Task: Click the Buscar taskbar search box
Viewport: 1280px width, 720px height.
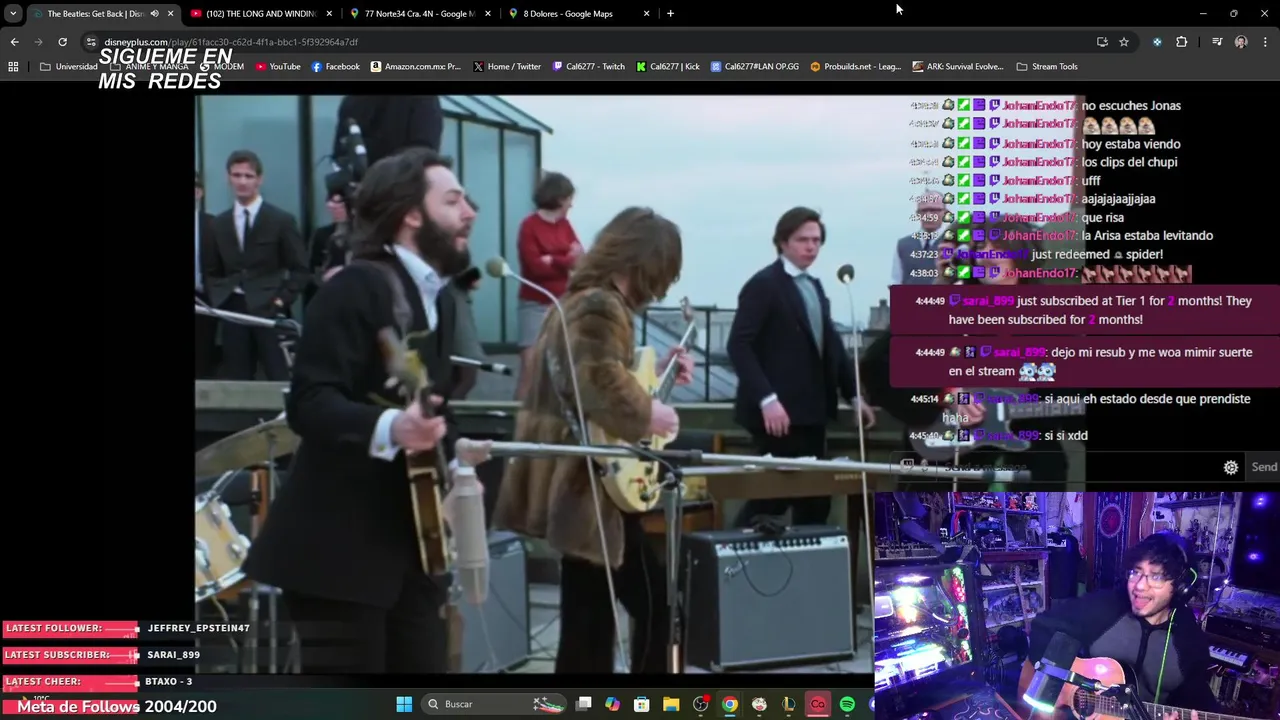Action: (x=495, y=704)
